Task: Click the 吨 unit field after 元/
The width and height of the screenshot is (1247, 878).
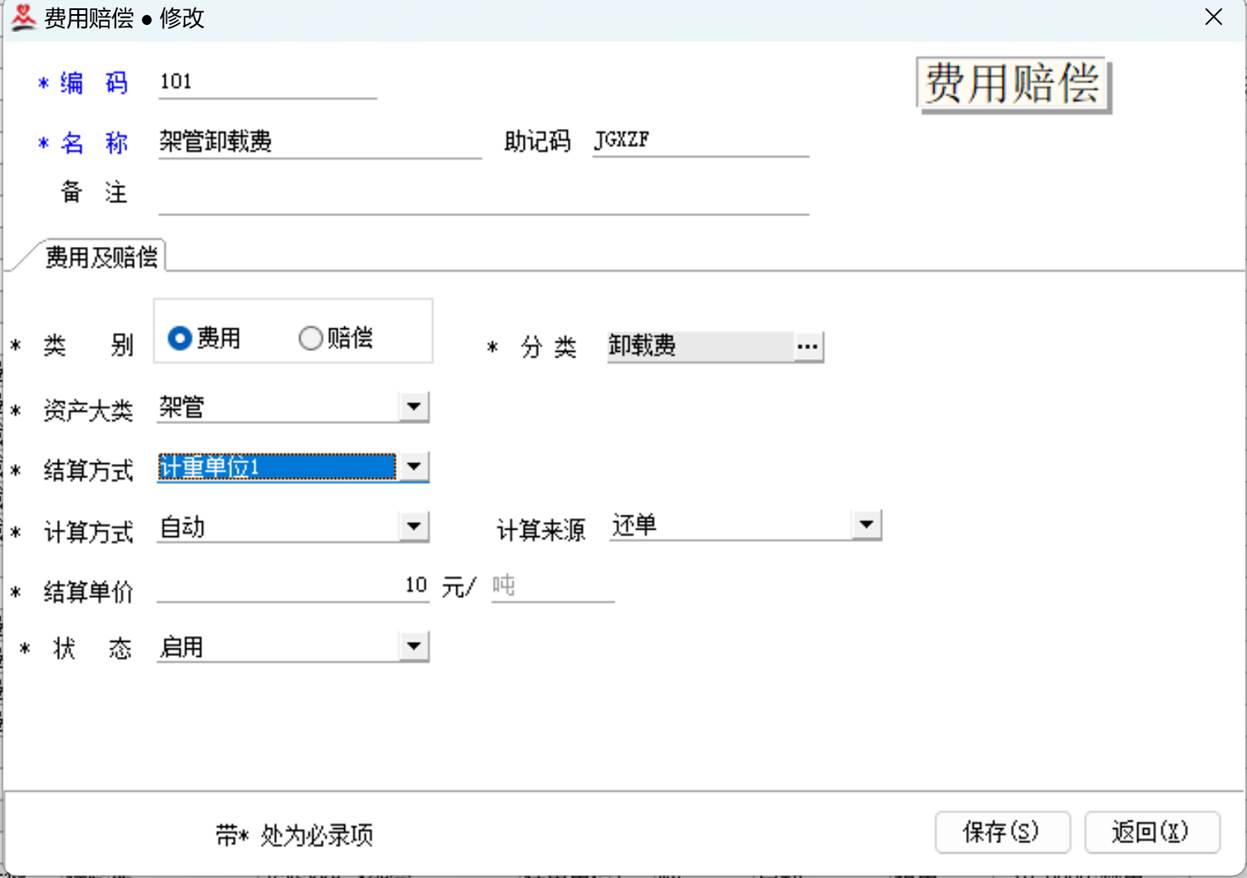Action: pyautogui.click(x=552, y=587)
